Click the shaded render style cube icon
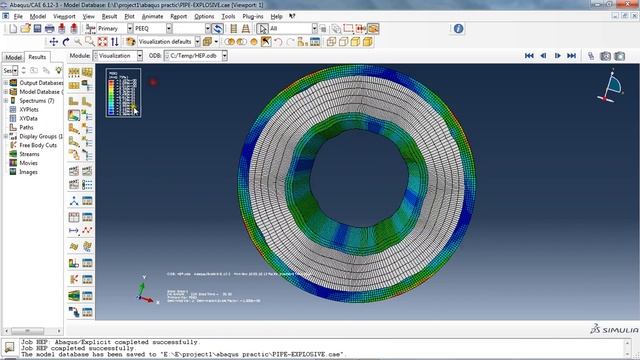Viewport: 640px width, 360px height. [368, 42]
